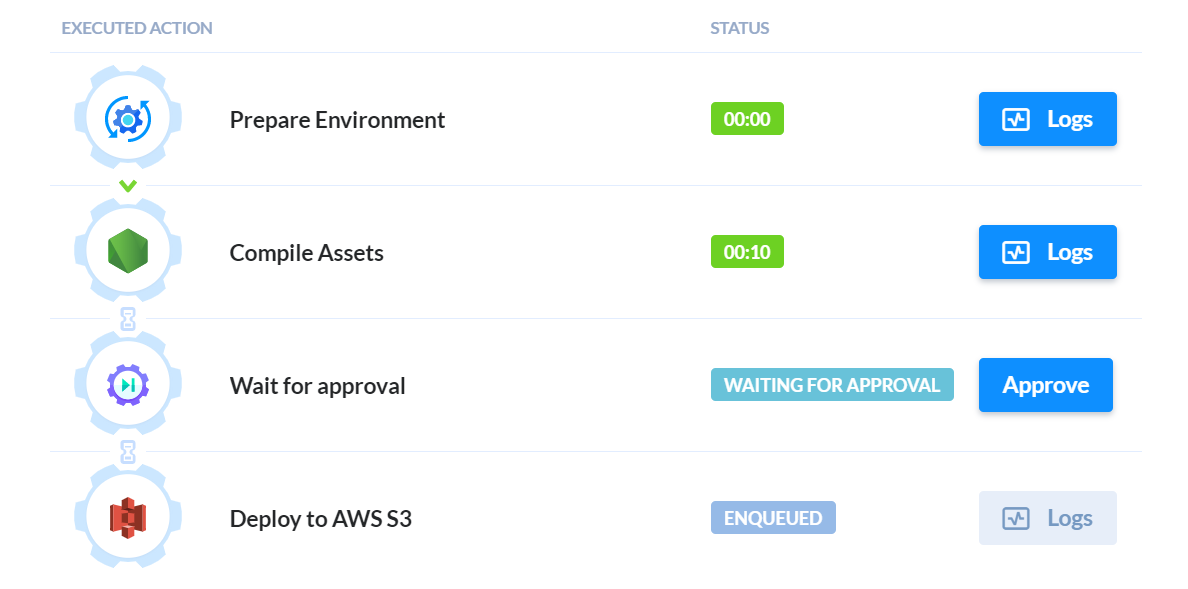This screenshot has width=1188, height=589.
Task: Click the Prepare Environment gear icon
Action: (x=128, y=119)
